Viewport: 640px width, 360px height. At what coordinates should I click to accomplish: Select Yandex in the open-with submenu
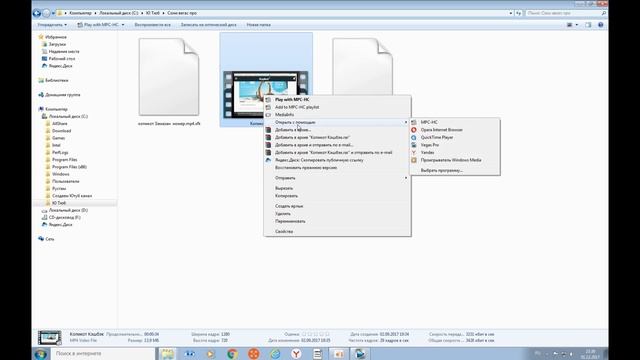[x=427, y=152]
